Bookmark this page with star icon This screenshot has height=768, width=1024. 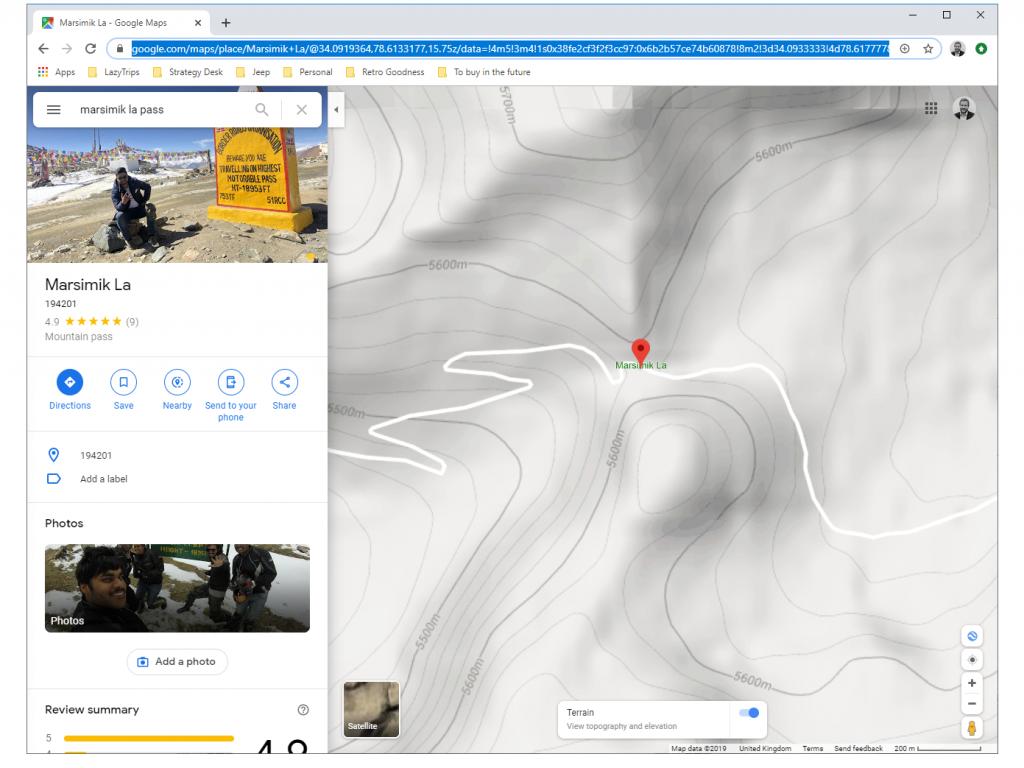pyautogui.click(x=928, y=48)
